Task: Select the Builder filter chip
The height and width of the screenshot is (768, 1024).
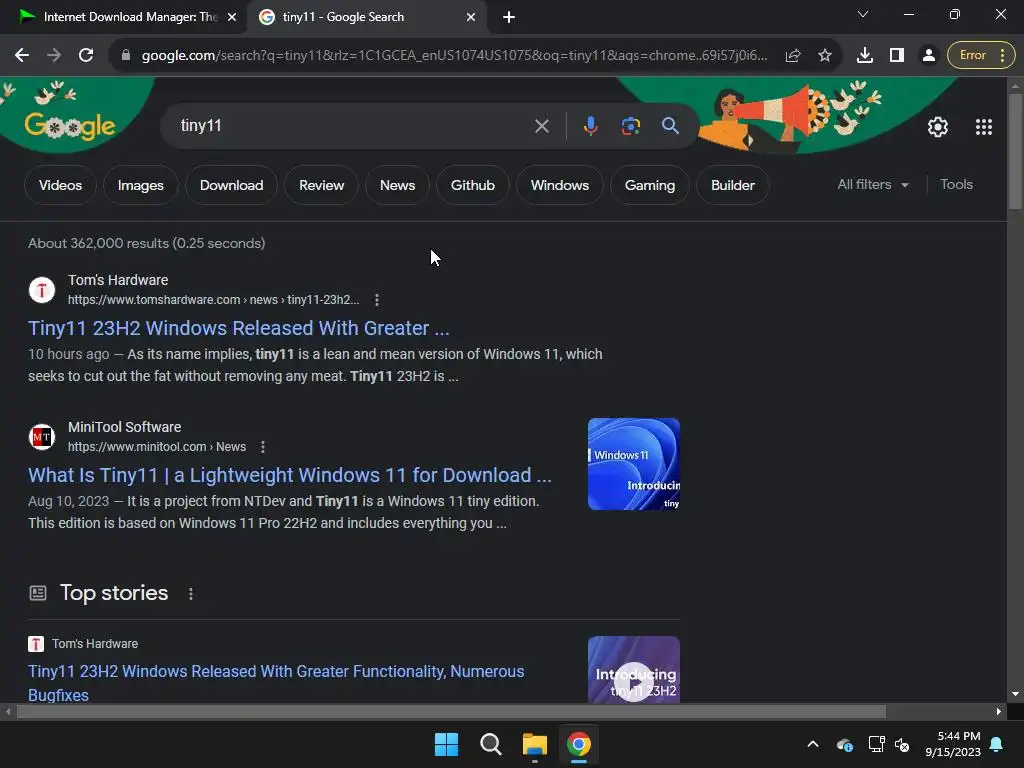Action: point(733,185)
